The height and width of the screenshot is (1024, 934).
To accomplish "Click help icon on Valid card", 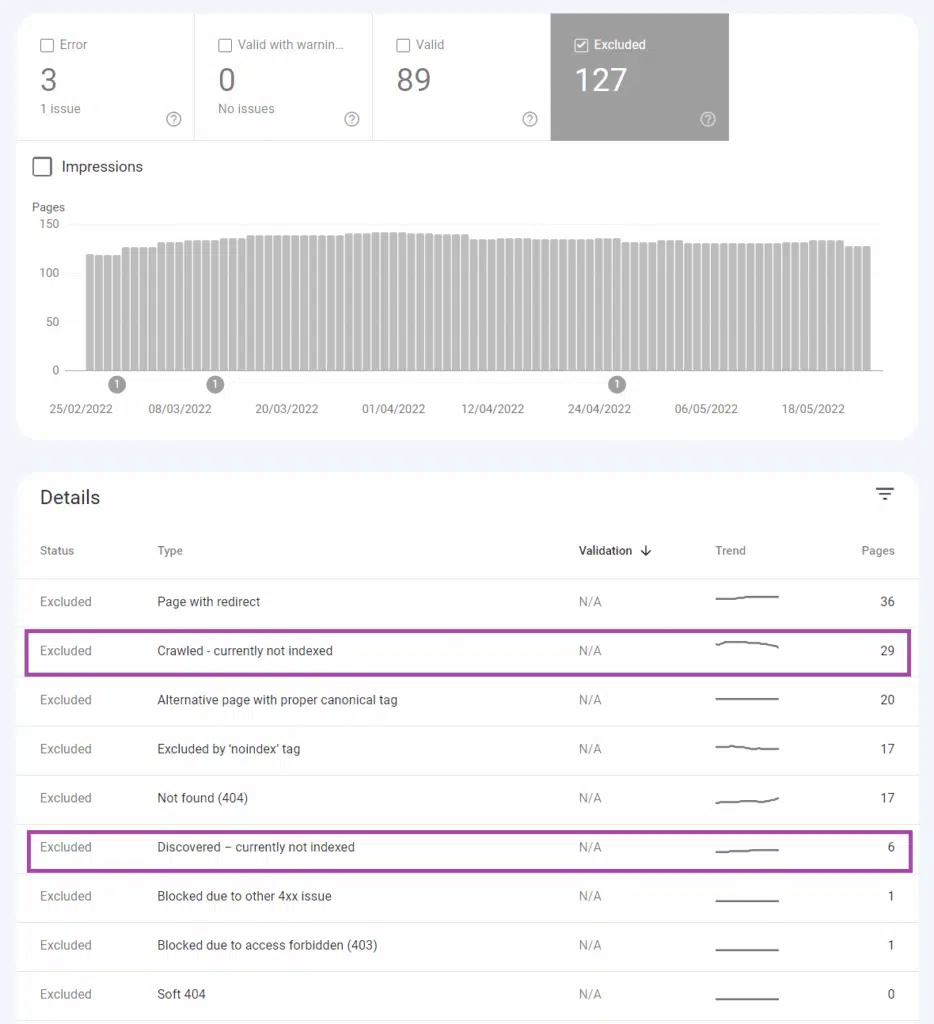I will (530, 120).
